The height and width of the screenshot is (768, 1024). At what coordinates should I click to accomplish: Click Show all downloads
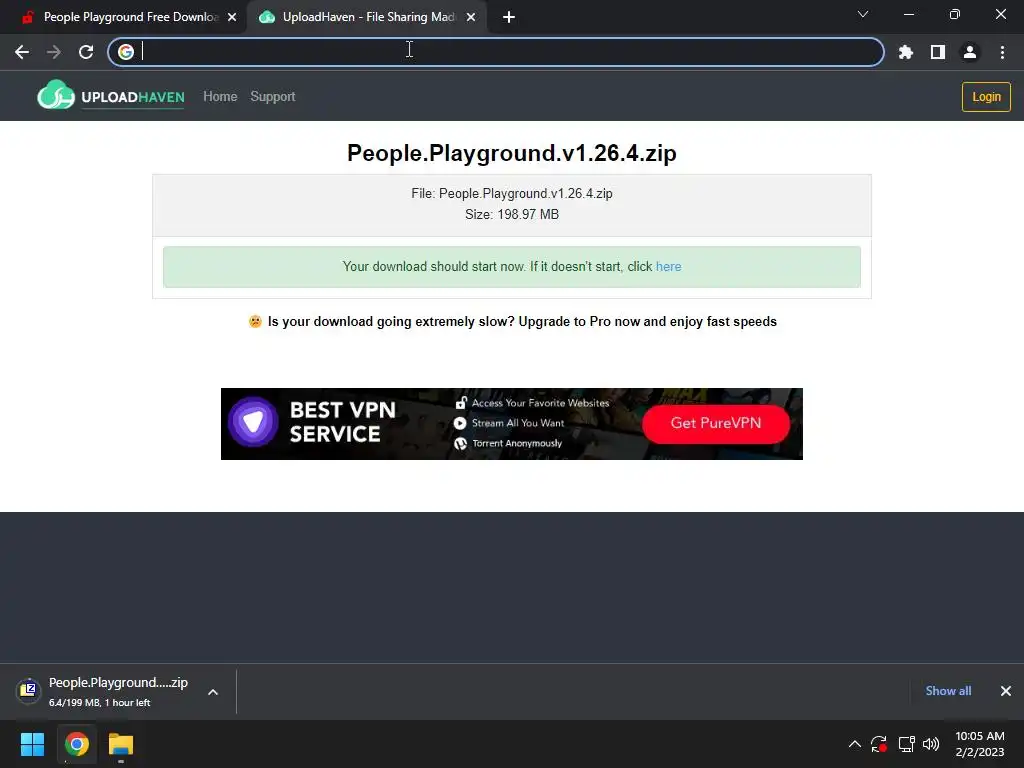(x=948, y=691)
